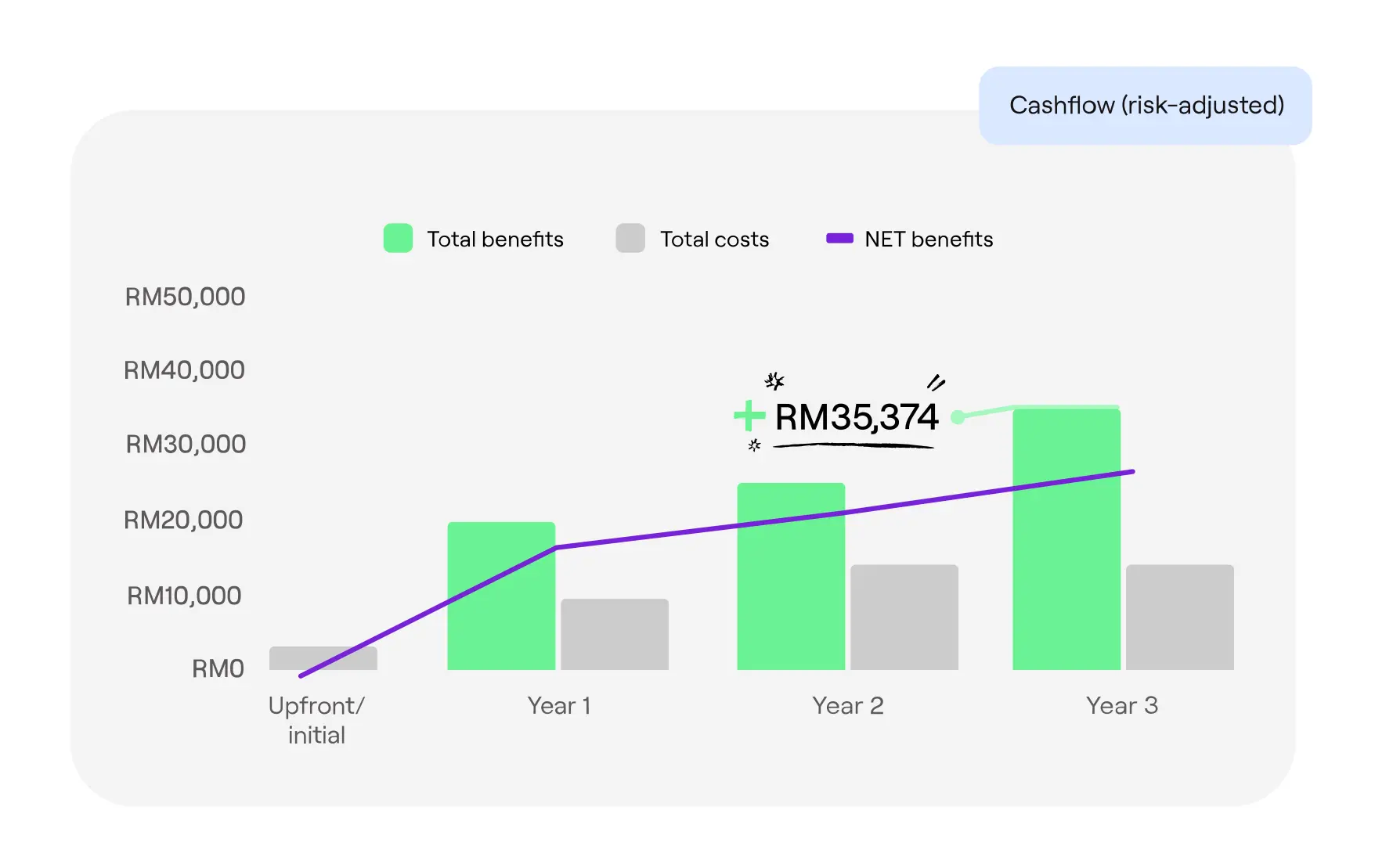1375x868 pixels.
Task: Click the Year 2 gray costs bar
Action: click(904, 617)
